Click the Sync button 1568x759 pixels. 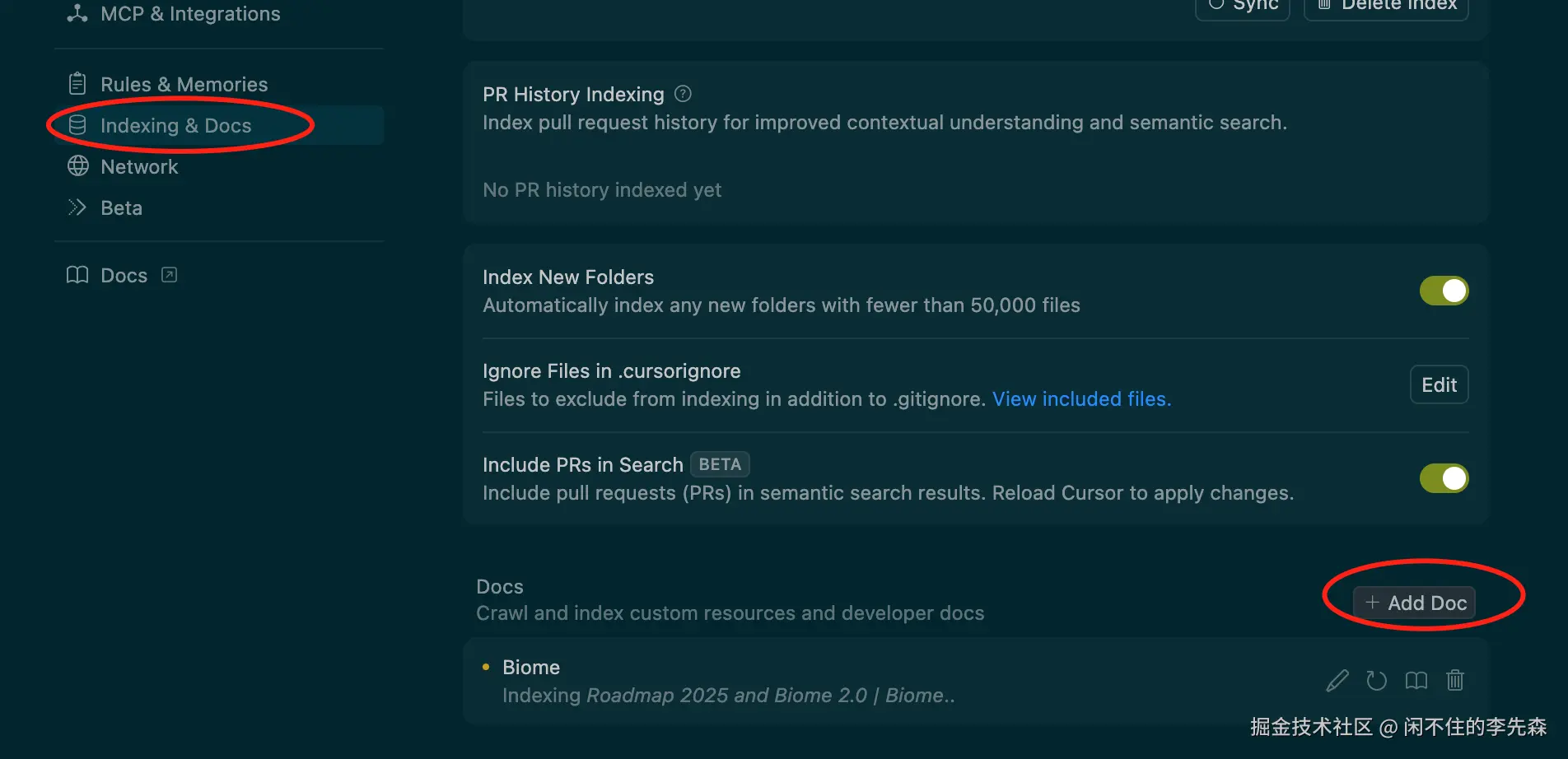(x=1243, y=7)
